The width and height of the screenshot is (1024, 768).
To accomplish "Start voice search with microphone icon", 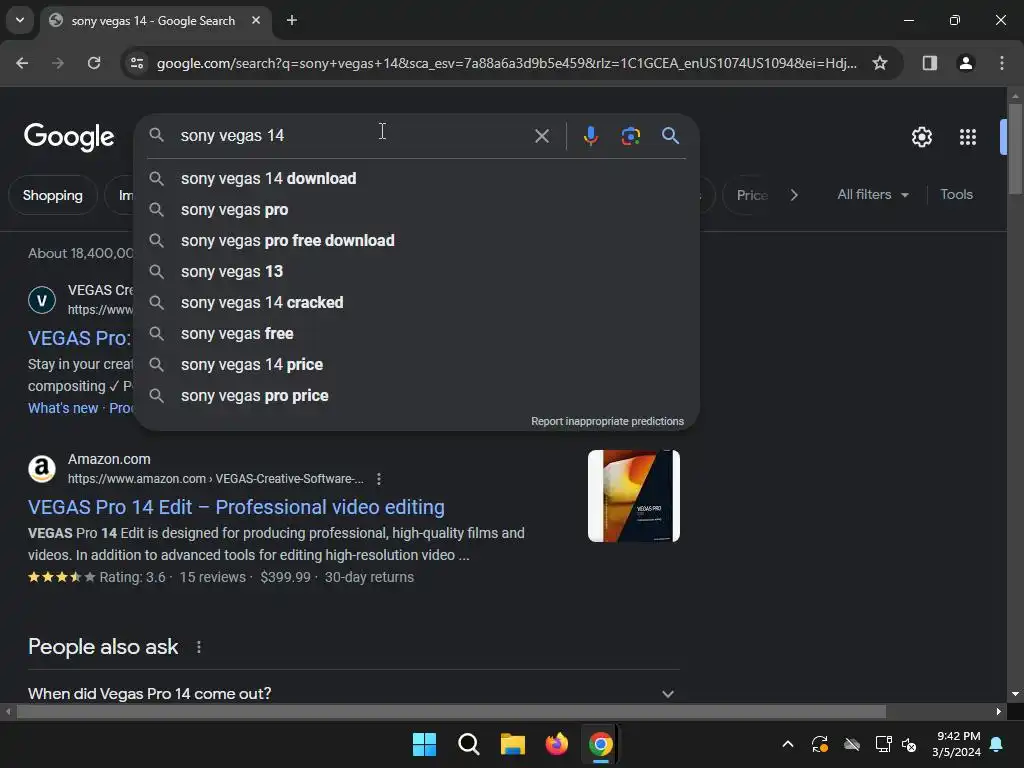I will click(590, 136).
